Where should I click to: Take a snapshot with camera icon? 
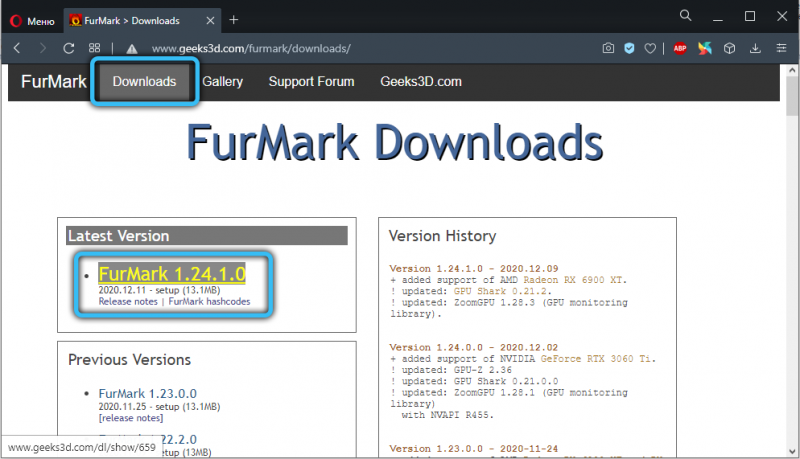608,48
